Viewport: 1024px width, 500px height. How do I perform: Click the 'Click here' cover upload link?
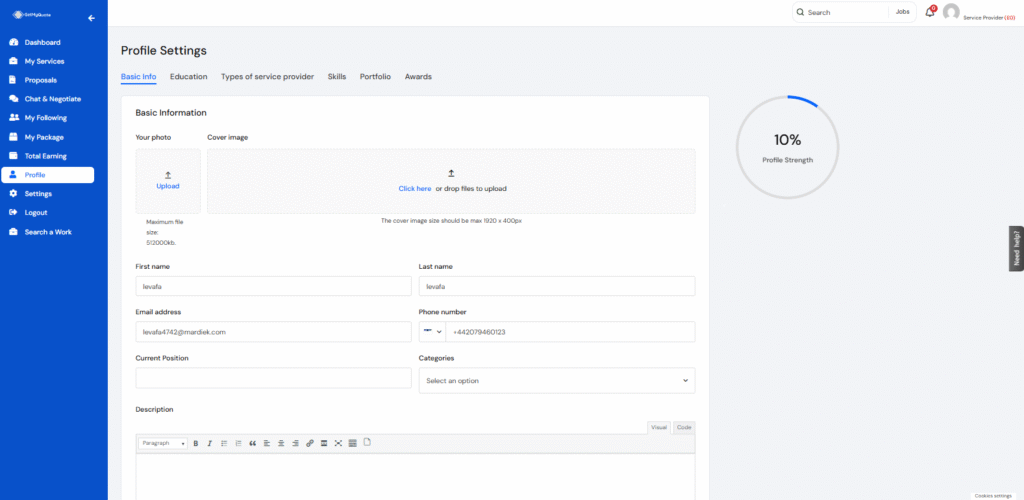click(414, 188)
